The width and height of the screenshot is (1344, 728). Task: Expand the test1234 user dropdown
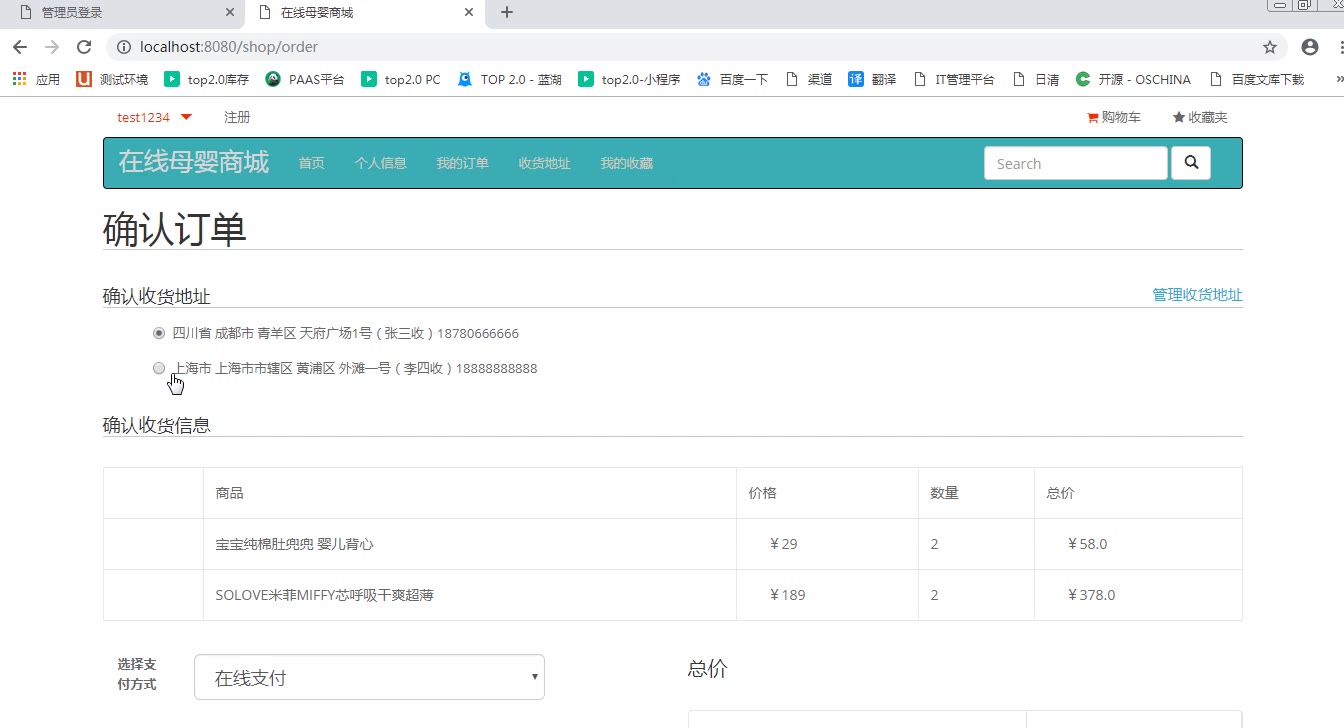click(x=154, y=117)
